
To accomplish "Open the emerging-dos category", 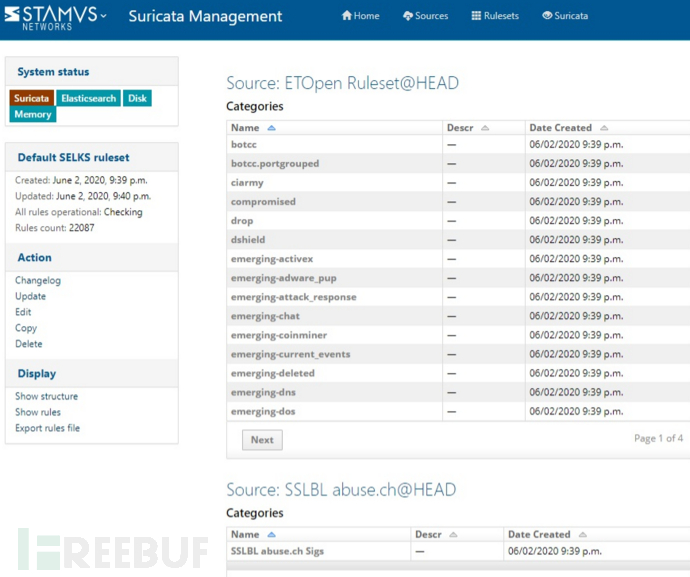I will 263,411.
